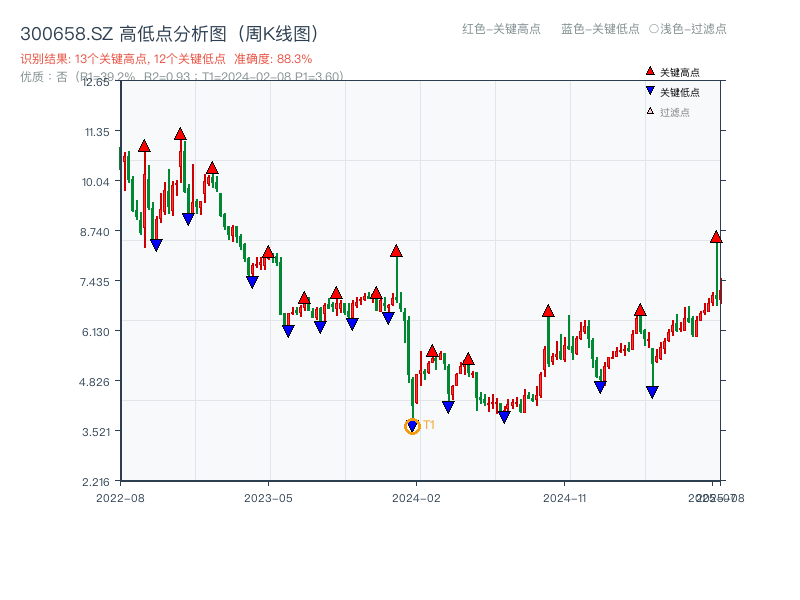Click the red 关键高点 triangle in the legend
Screen dimensions: 800x600
coord(650,72)
